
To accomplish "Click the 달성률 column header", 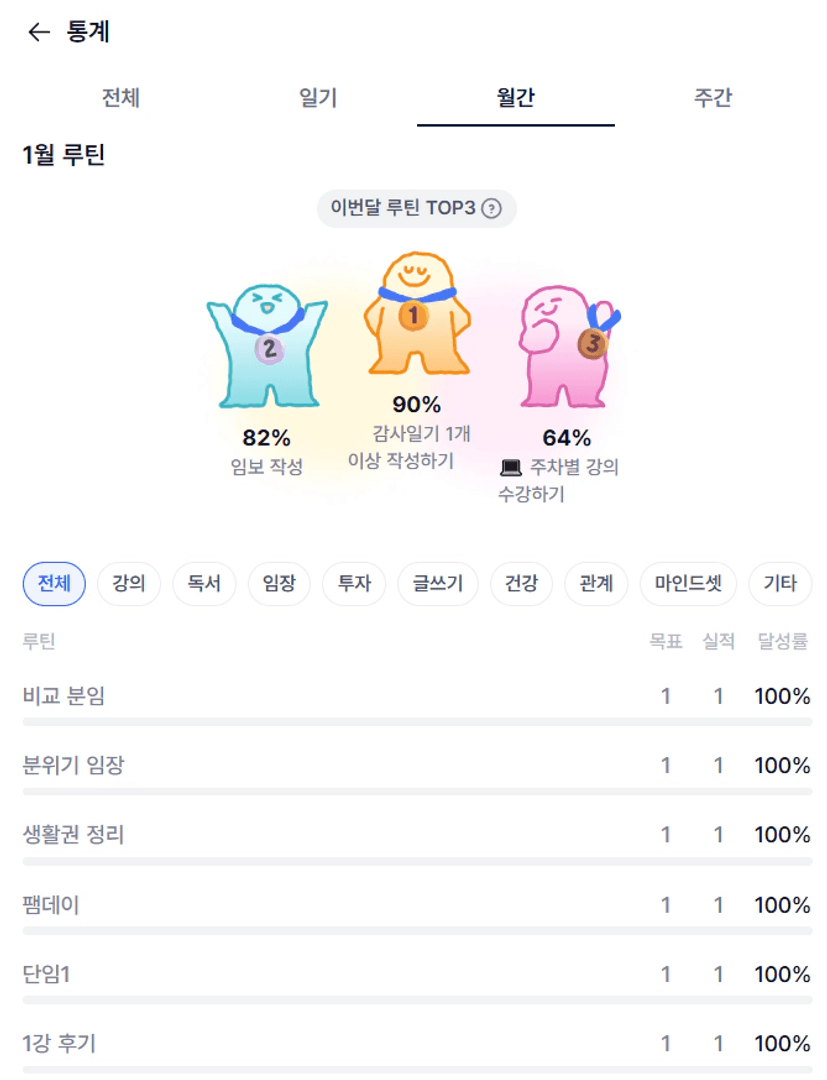I will coord(783,642).
